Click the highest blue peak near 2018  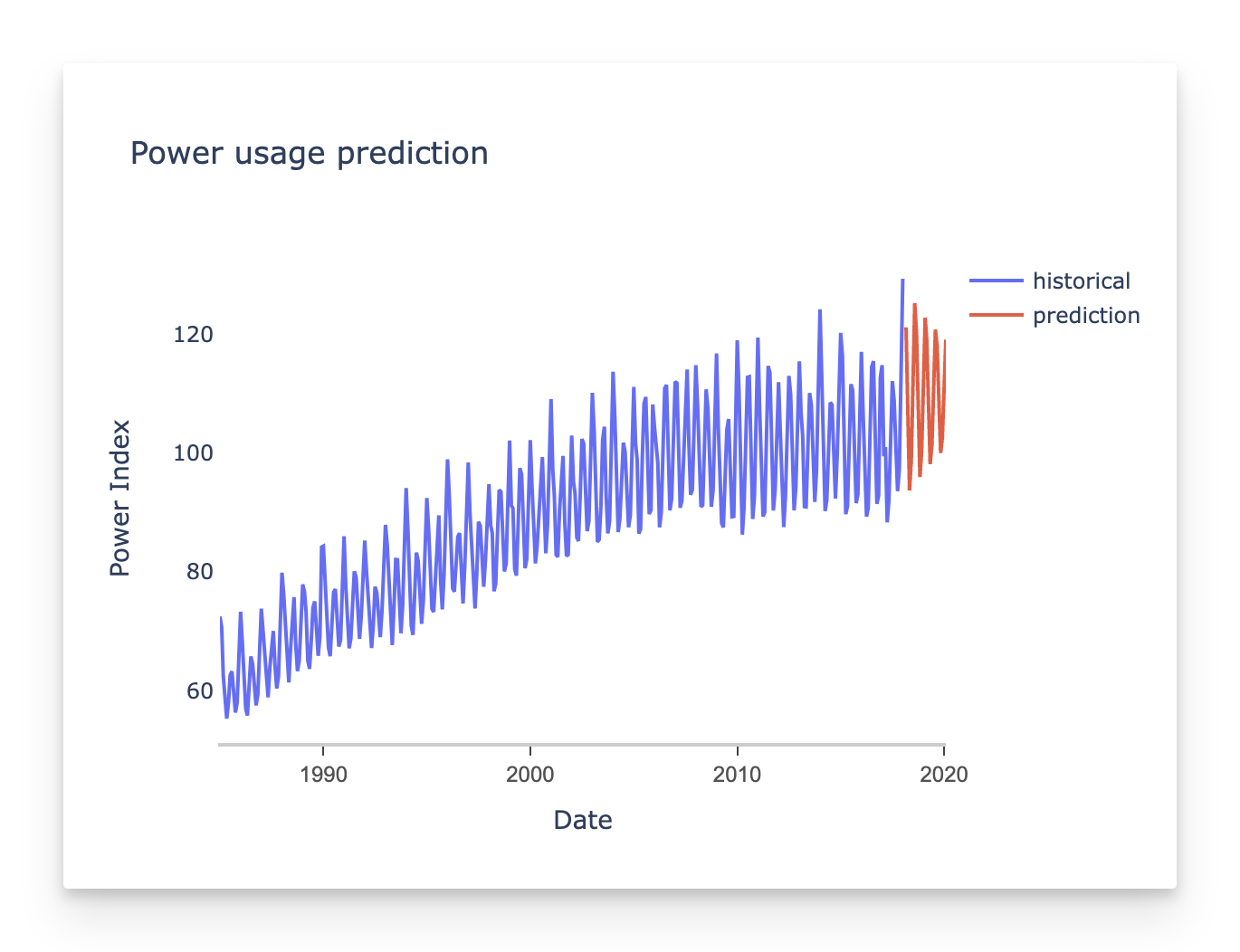point(902,281)
